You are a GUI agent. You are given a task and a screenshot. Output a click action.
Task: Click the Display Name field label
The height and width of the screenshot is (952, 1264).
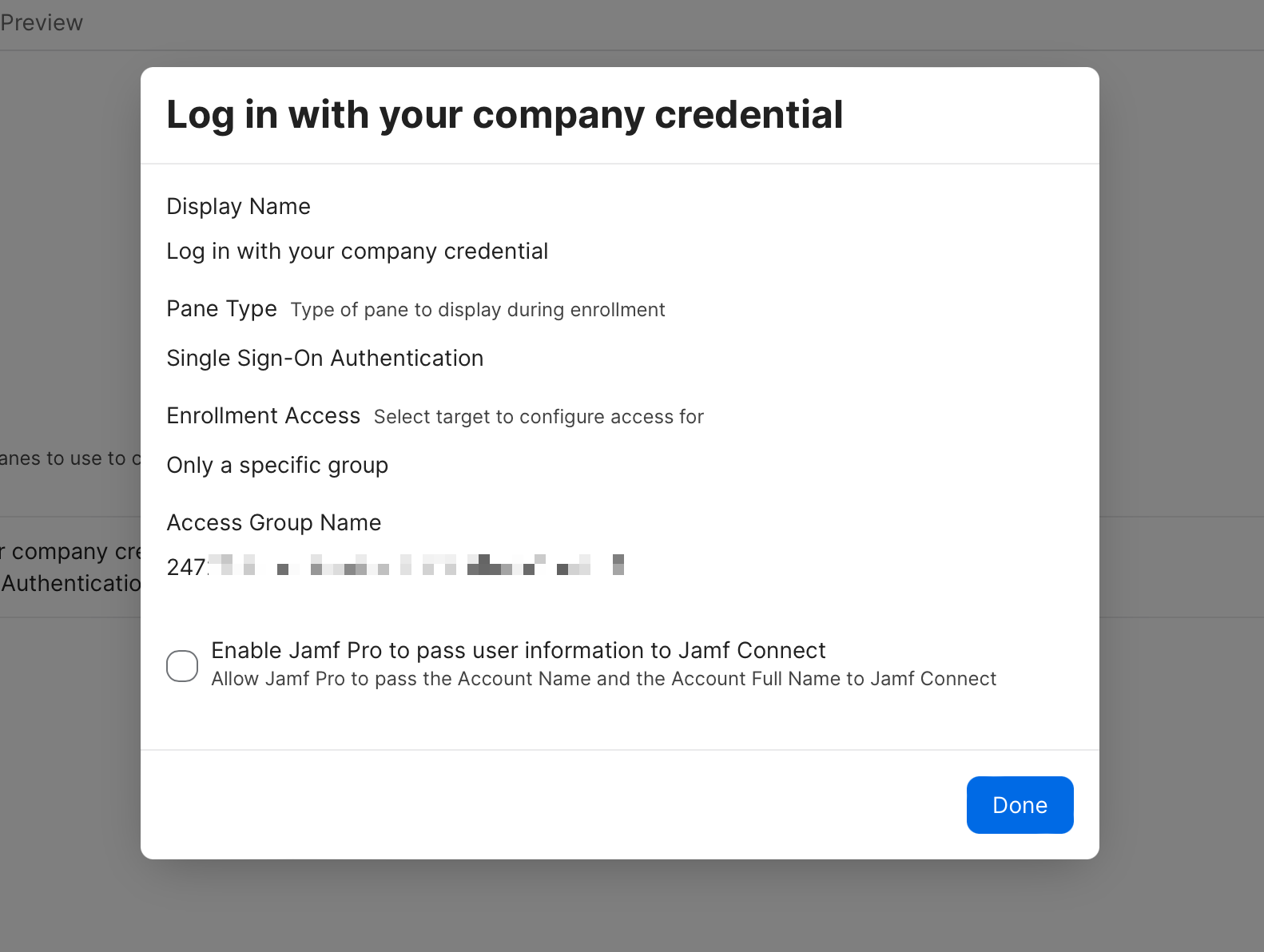coord(238,207)
